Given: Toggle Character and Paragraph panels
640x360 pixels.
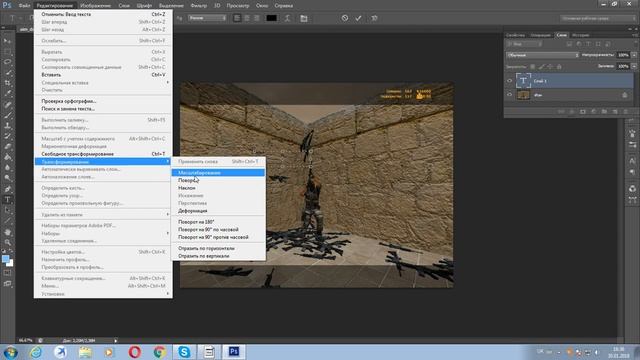Looking at the screenshot, I should (304, 18).
